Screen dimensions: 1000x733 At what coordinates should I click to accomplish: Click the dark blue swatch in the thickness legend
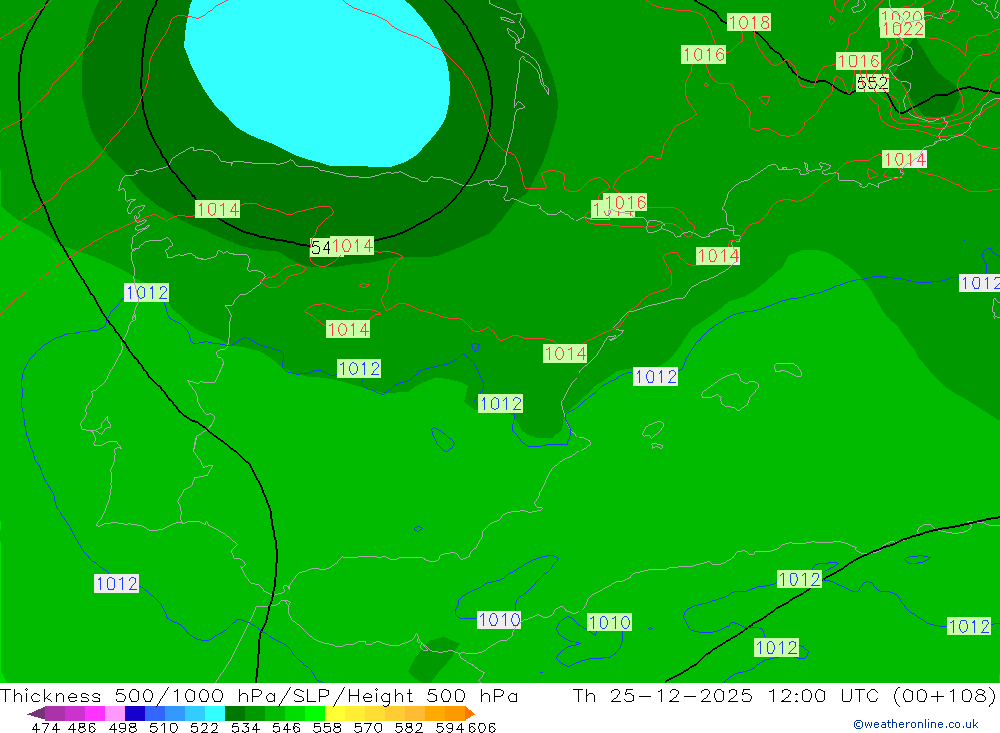coord(135,713)
